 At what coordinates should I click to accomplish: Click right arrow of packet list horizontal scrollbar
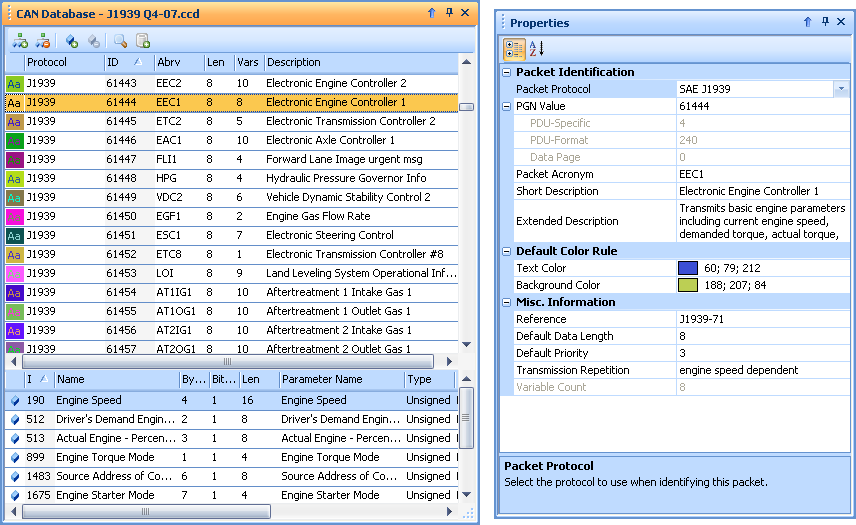tap(449, 361)
